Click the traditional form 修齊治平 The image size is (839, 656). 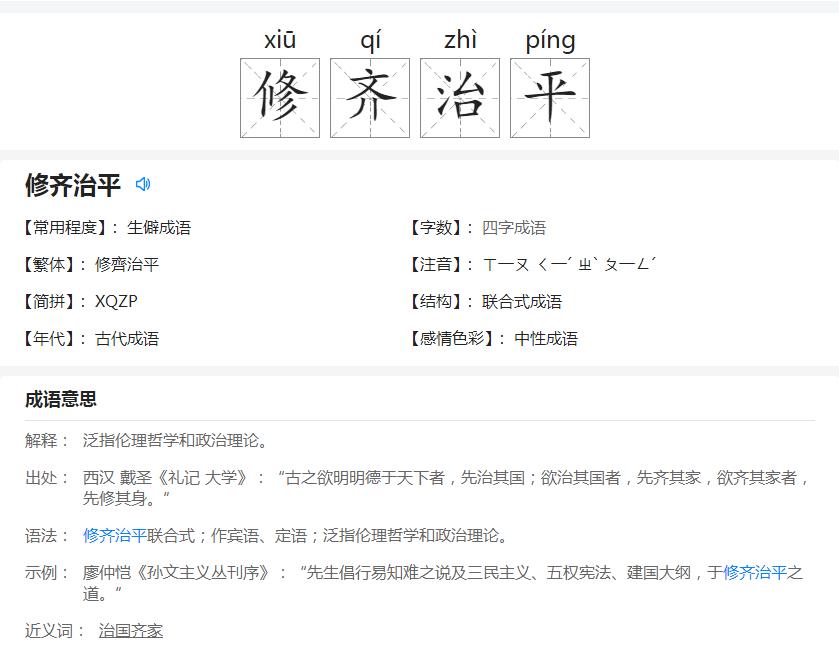point(127,265)
